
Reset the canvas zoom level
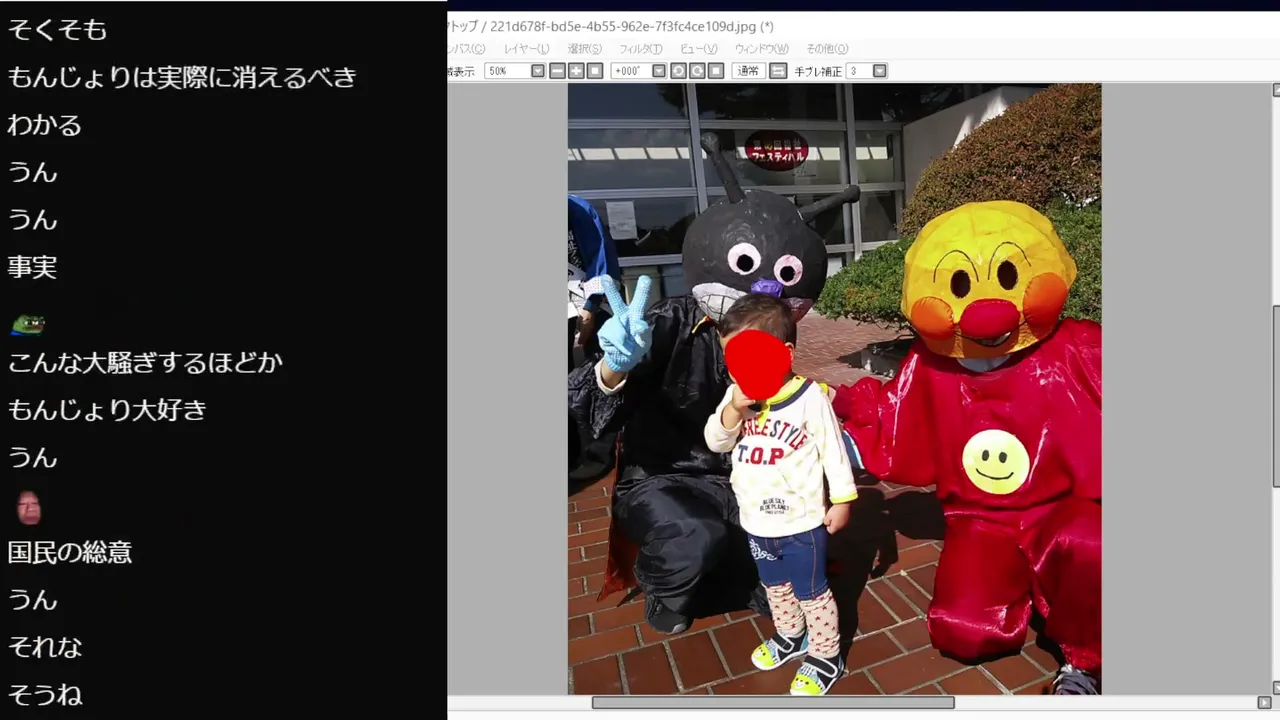click(595, 71)
